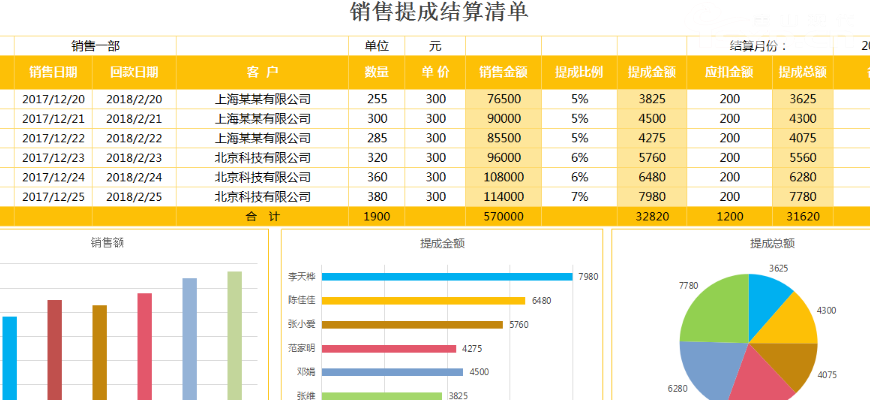This screenshot has height=400, width=870.
Task: Click the 销售一部 department cell
Action: point(96,46)
